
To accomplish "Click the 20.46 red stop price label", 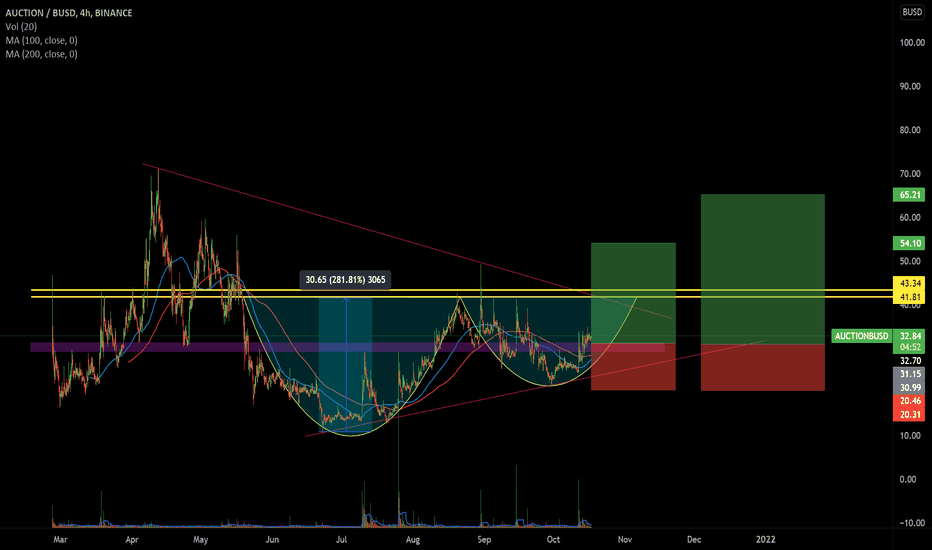I will click(909, 401).
